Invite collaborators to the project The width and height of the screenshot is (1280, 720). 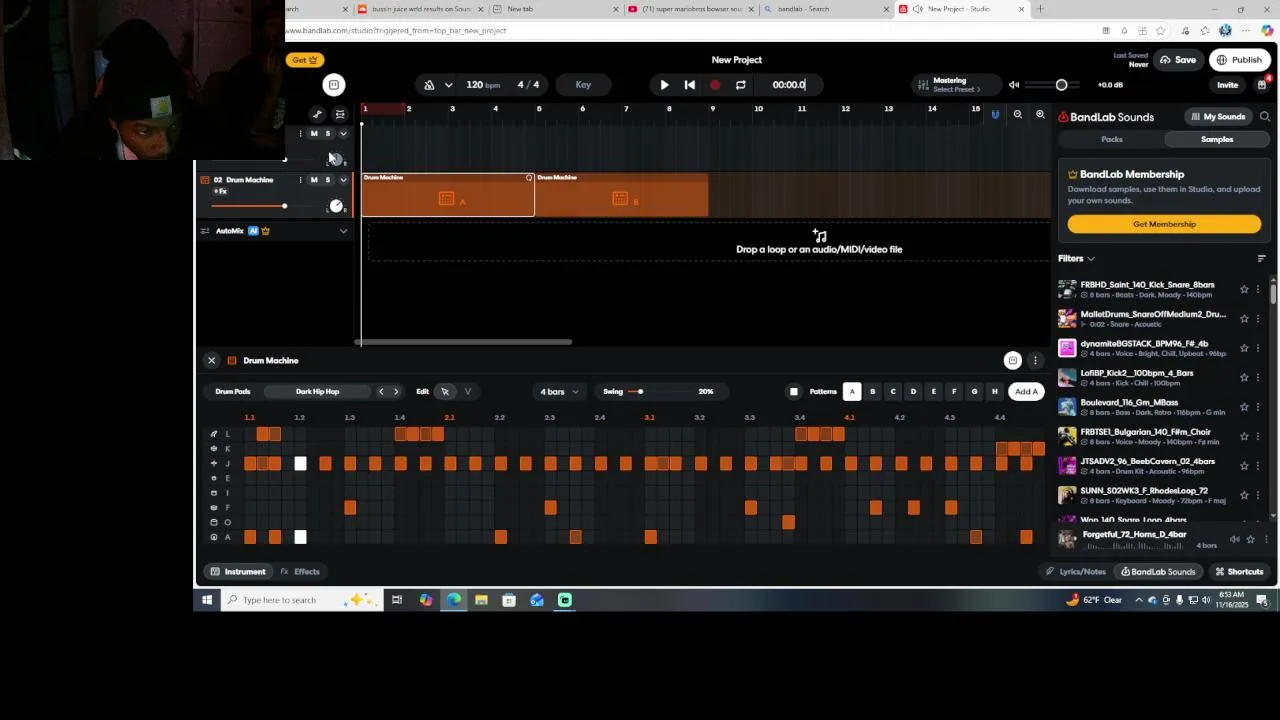coord(1227,85)
